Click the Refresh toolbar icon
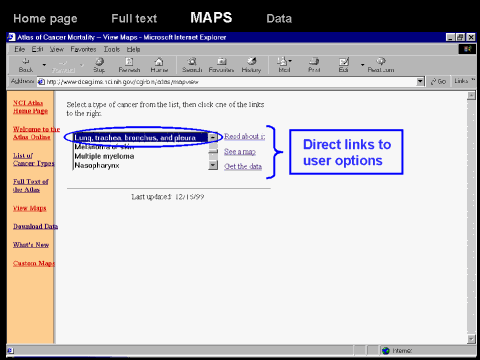The width and height of the screenshot is (480, 360). click(x=129, y=65)
